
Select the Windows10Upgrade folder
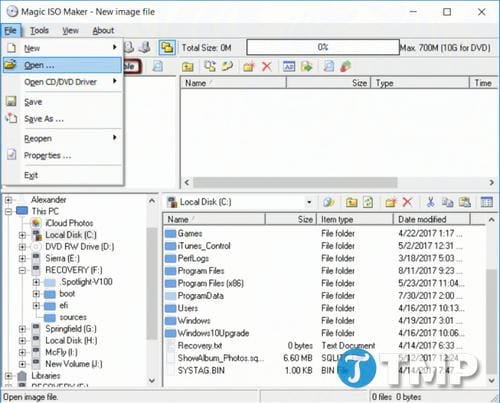click(213, 333)
